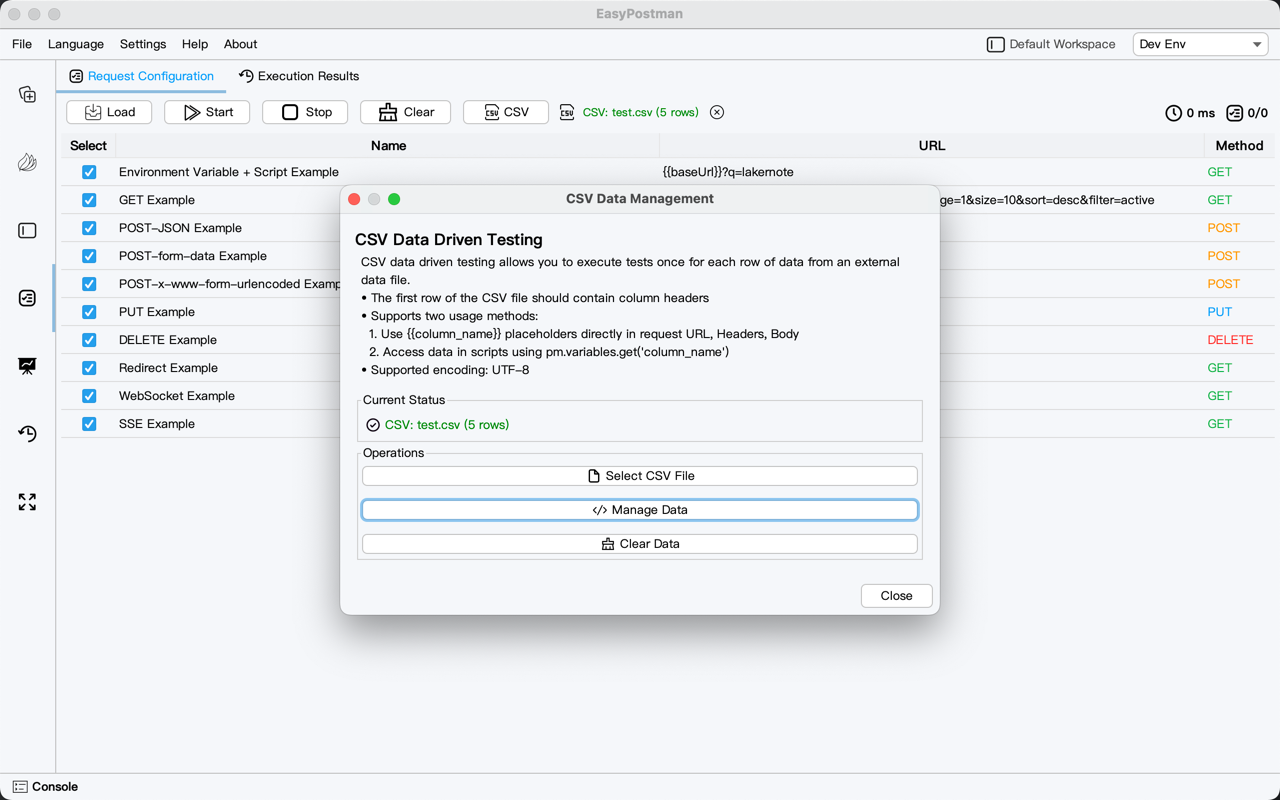1280x800 pixels.
Task: Click the check icon in Current Status
Action: [373, 425]
